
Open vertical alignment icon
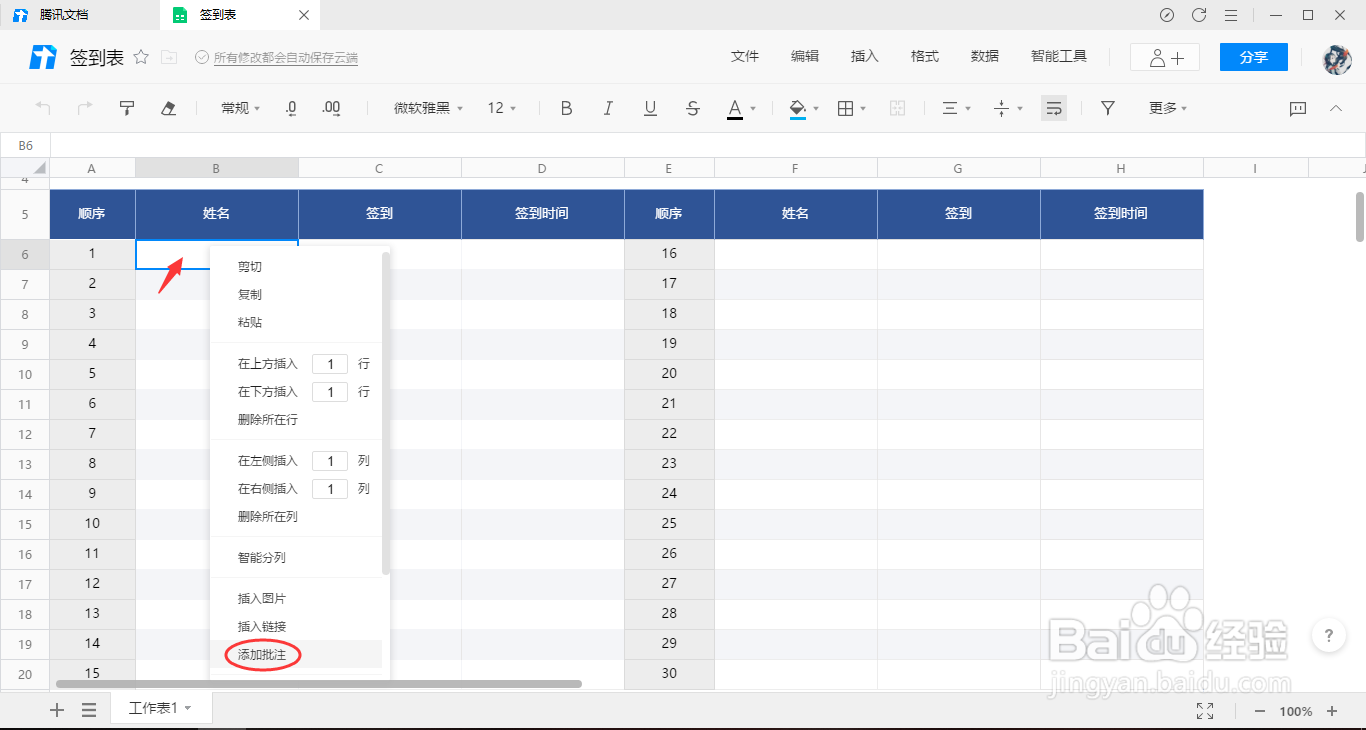[1002, 108]
